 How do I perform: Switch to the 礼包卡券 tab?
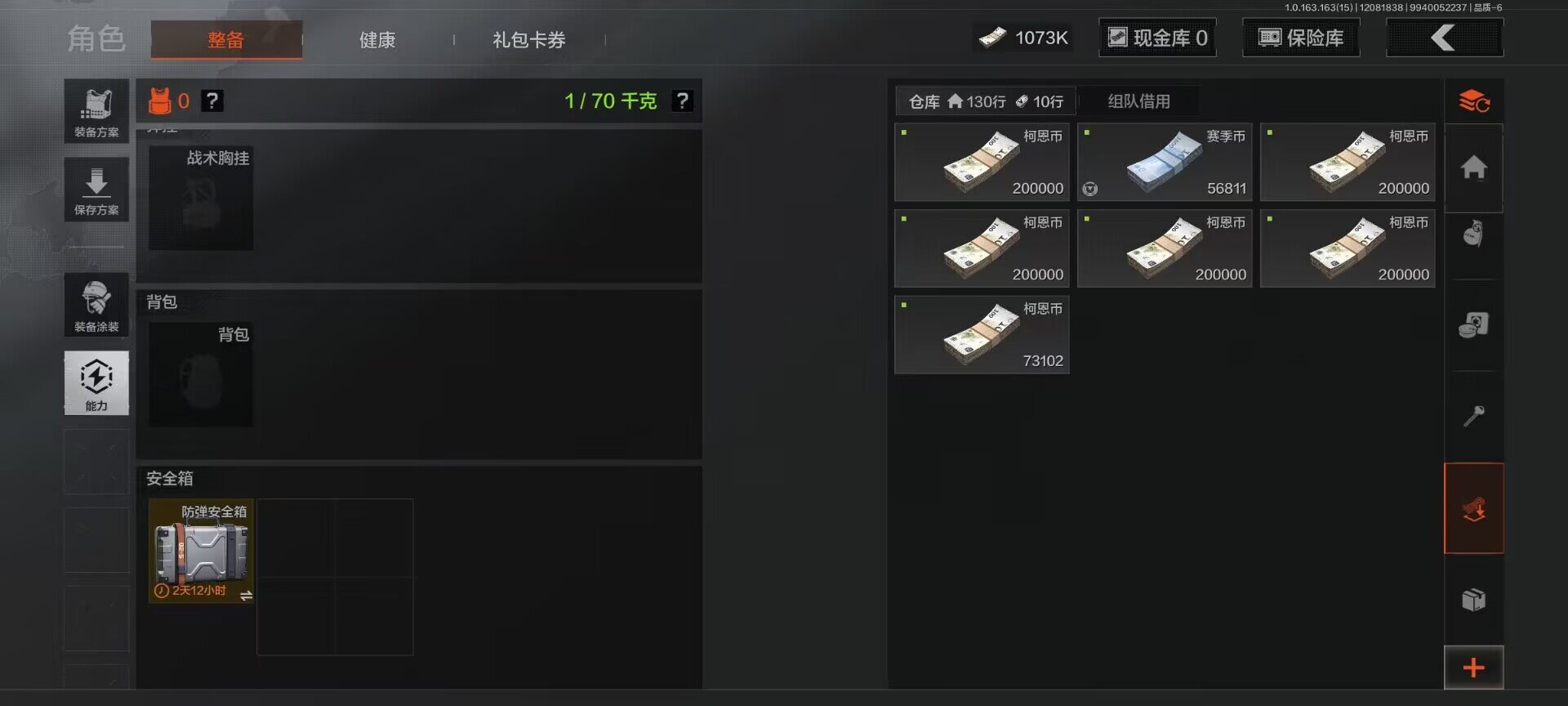(x=529, y=40)
